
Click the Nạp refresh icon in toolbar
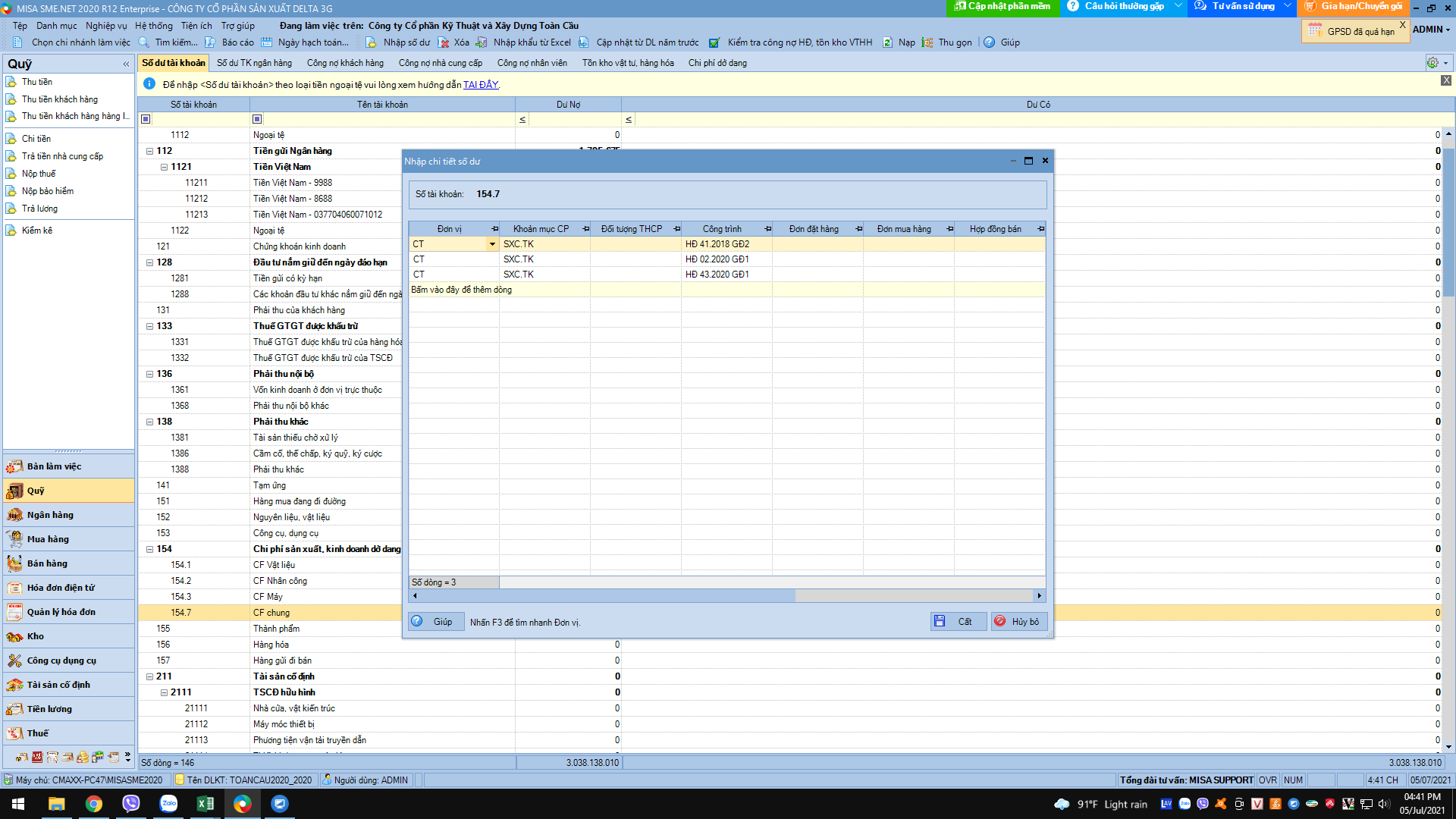click(x=888, y=42)
